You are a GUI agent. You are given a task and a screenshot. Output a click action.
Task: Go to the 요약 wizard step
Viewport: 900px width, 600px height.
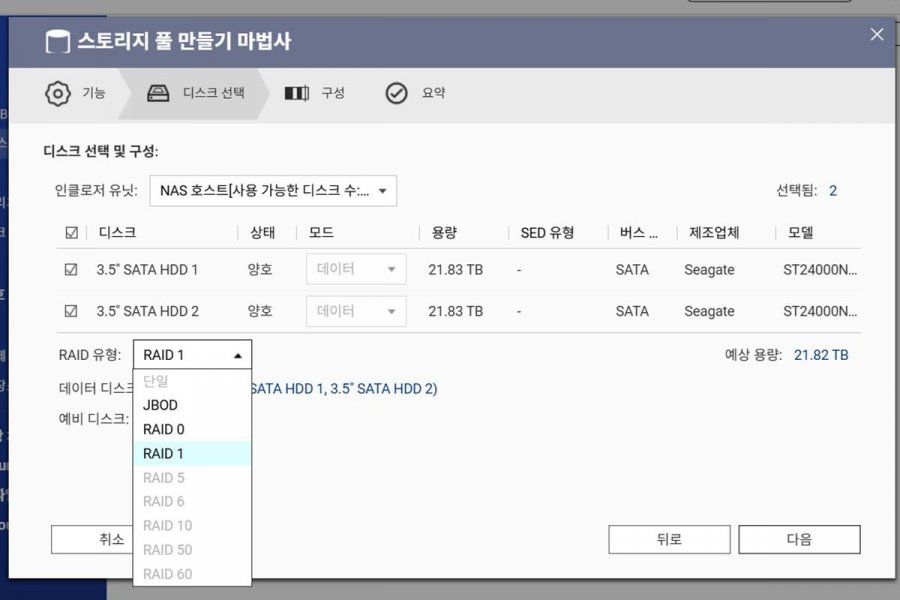pyautogui.click(x=416, y=93)
